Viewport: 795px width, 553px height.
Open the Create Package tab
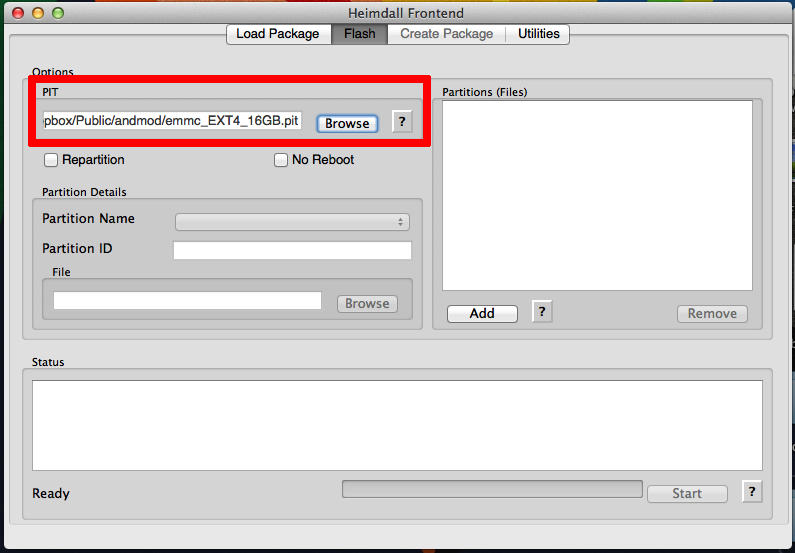447,34
